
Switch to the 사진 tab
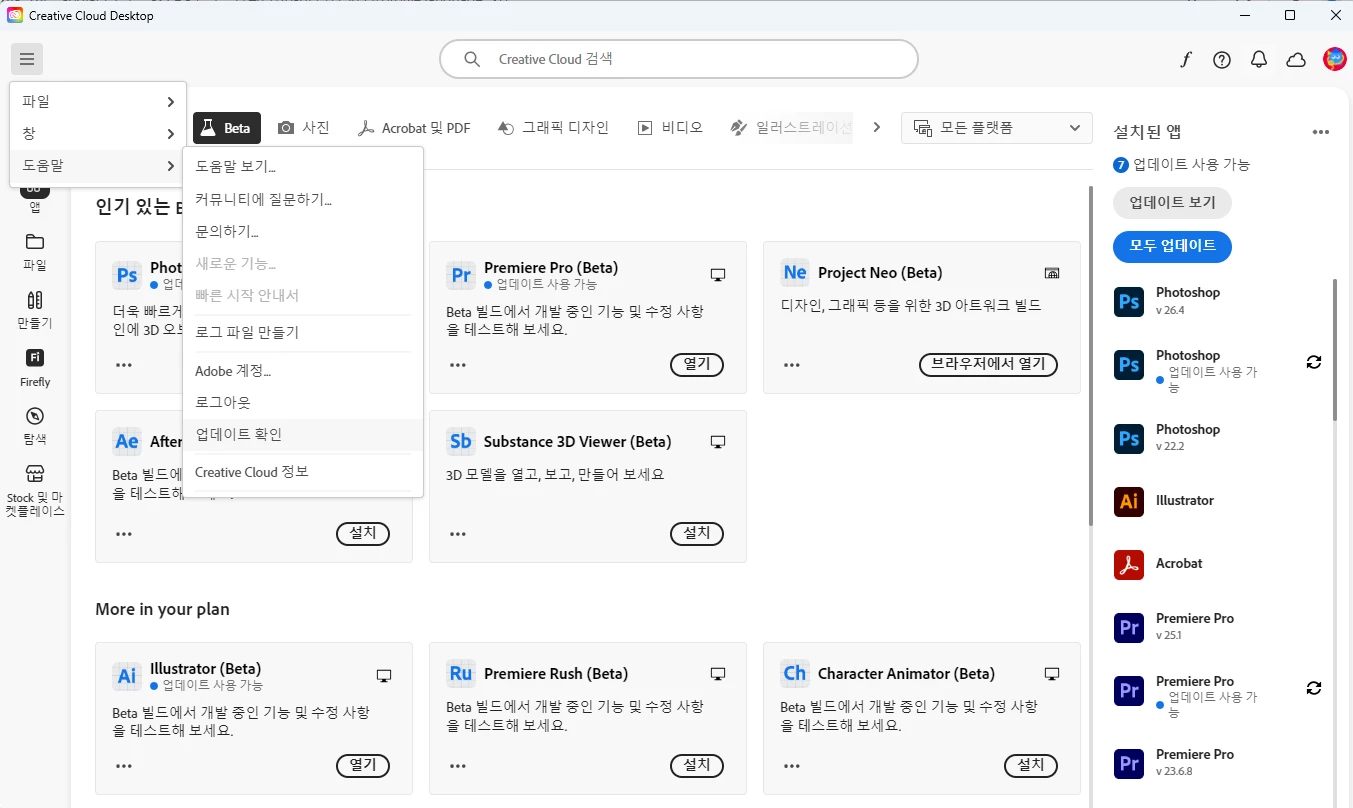tap(304, 128)
